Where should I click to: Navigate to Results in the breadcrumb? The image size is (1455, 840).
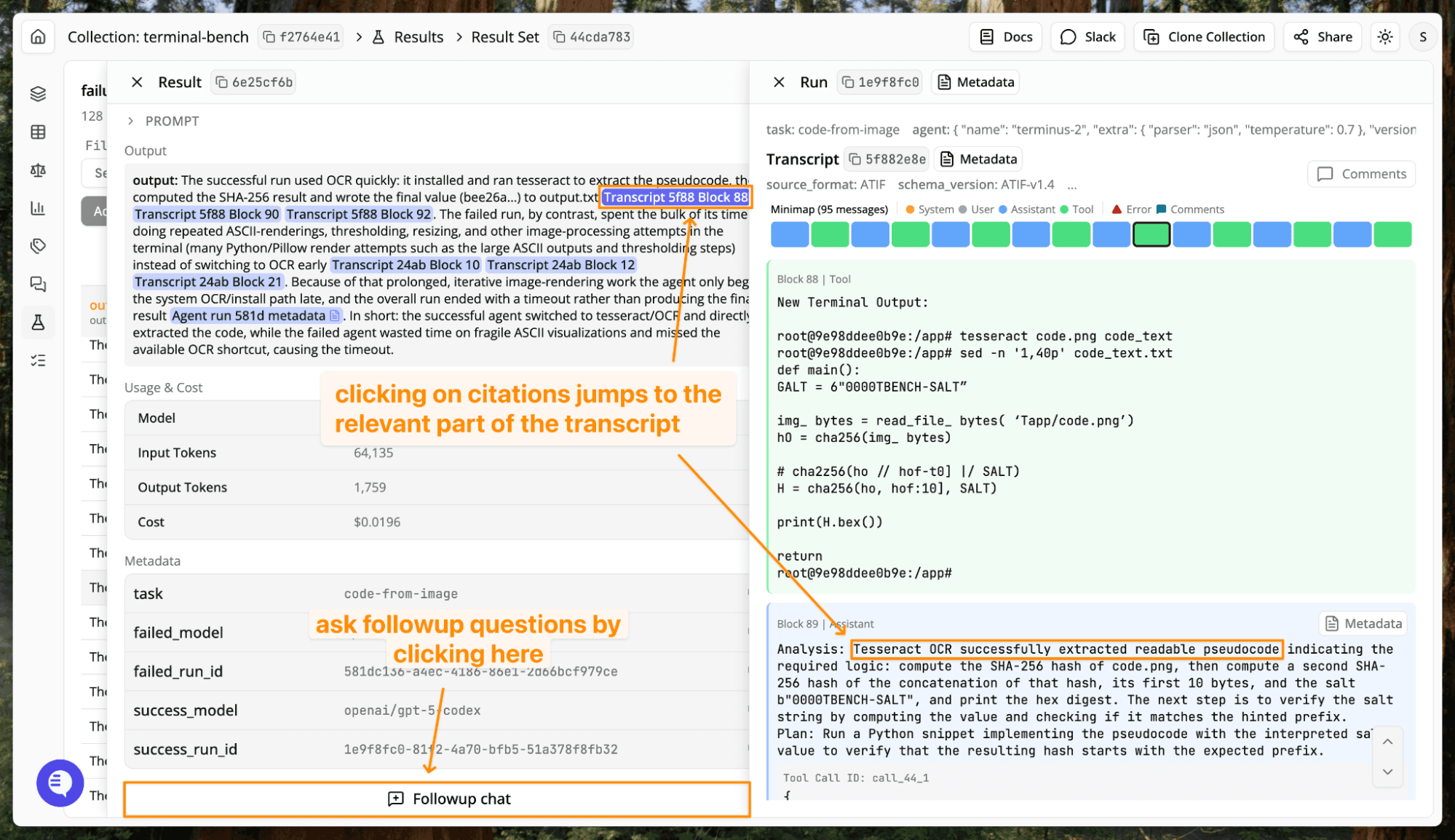(x=419, y=36)
